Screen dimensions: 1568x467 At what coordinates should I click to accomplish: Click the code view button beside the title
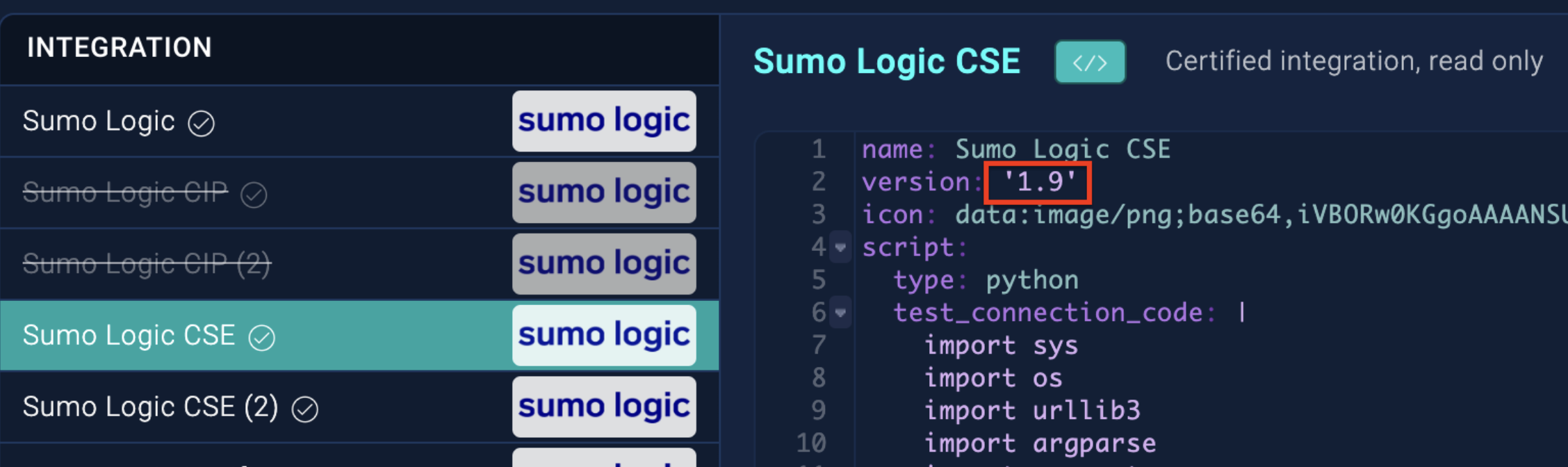tap(1089, 63)
